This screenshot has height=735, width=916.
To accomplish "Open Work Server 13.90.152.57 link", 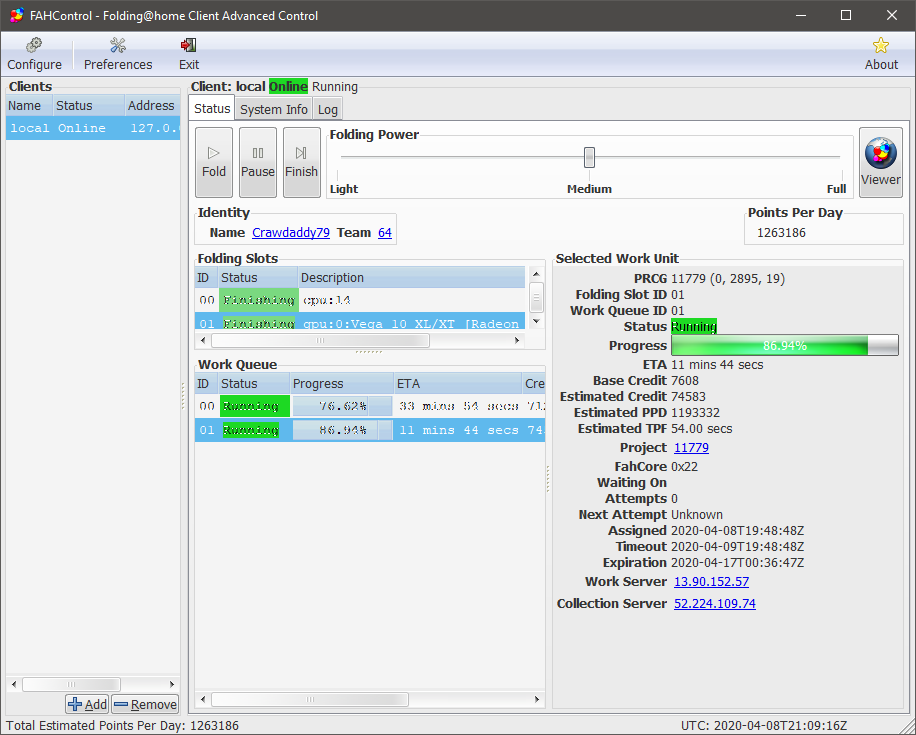I will point(712,581).
